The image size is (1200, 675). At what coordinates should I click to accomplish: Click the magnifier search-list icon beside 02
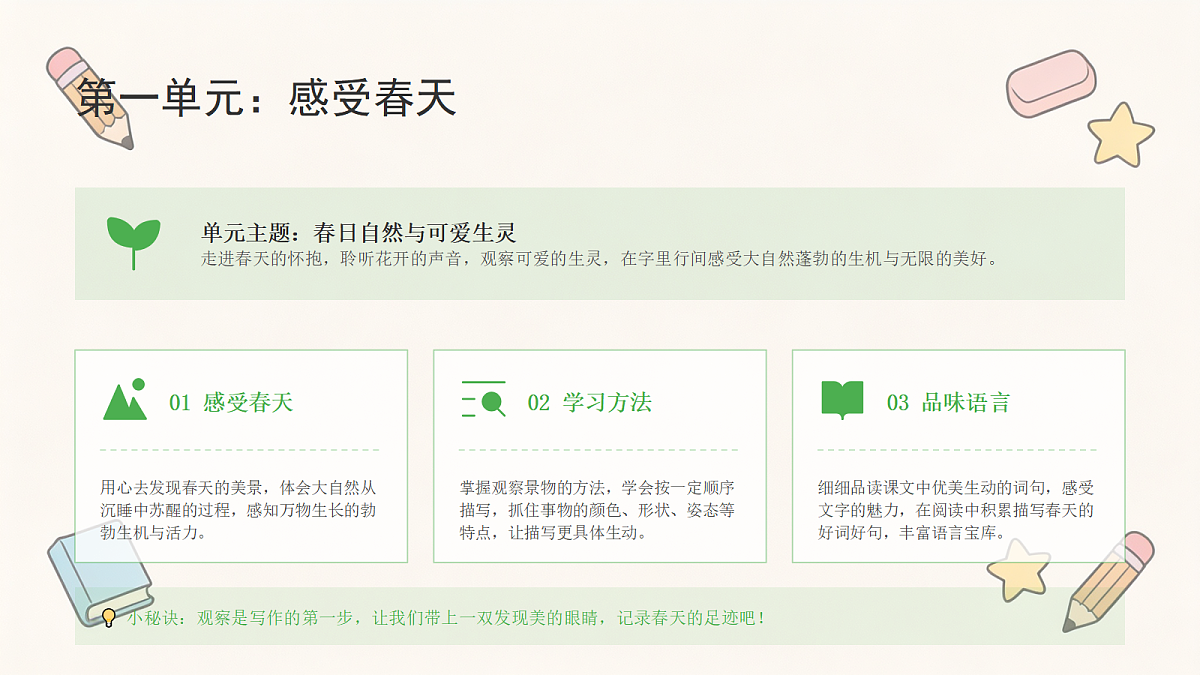tap(483, 399)
